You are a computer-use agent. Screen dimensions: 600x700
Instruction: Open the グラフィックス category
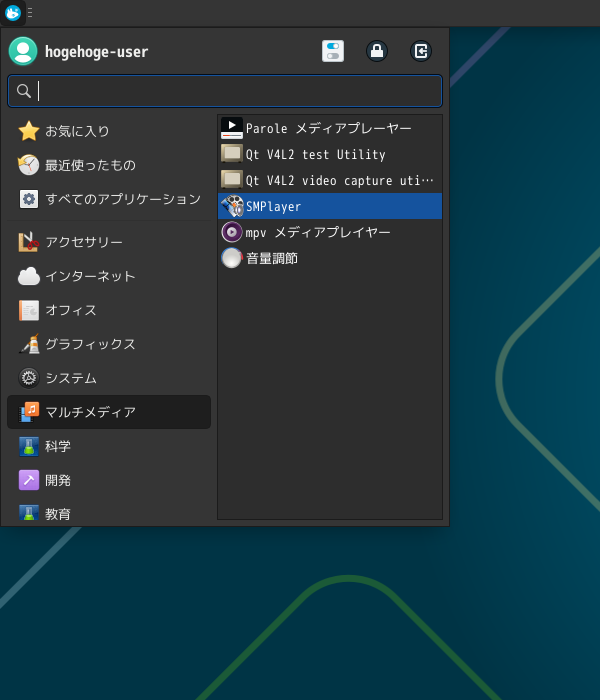pyautogui.click(x=90, y=344)
